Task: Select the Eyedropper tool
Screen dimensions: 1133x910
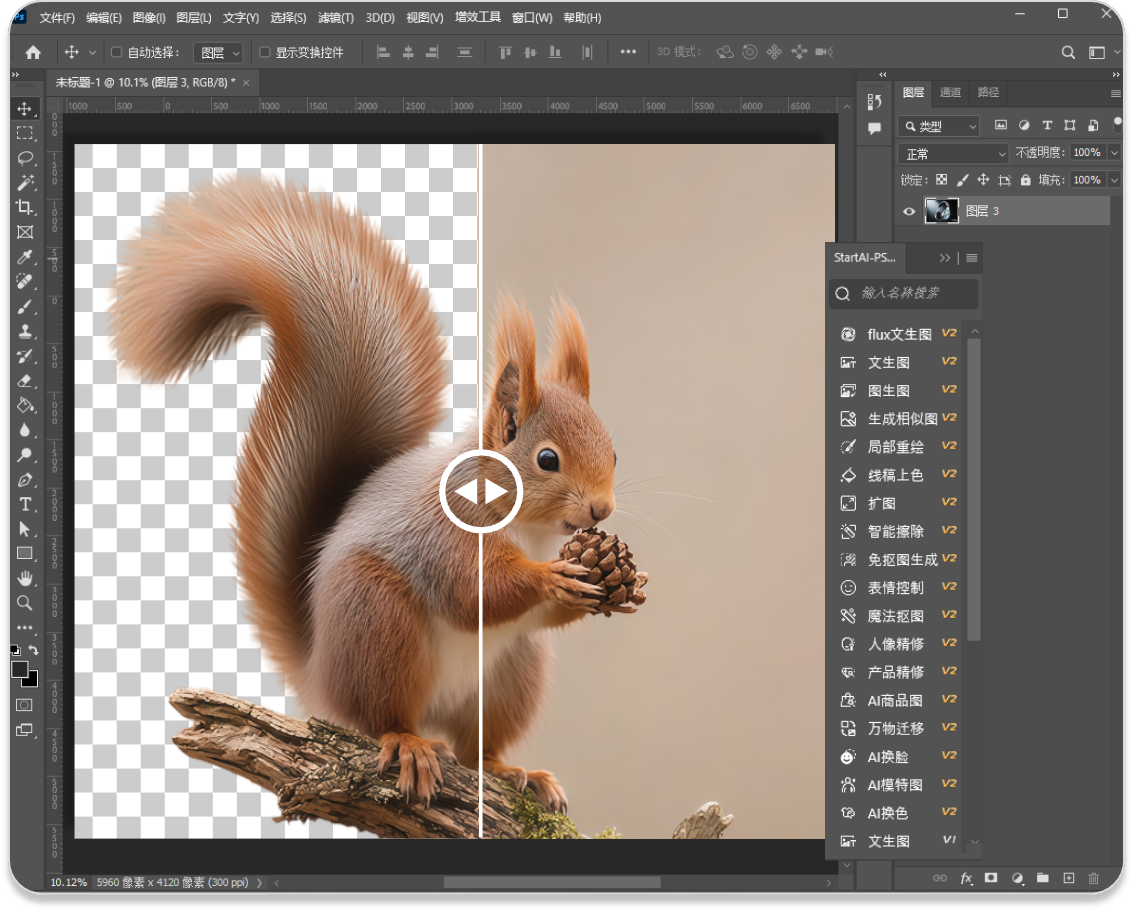Action: [25, 257]
